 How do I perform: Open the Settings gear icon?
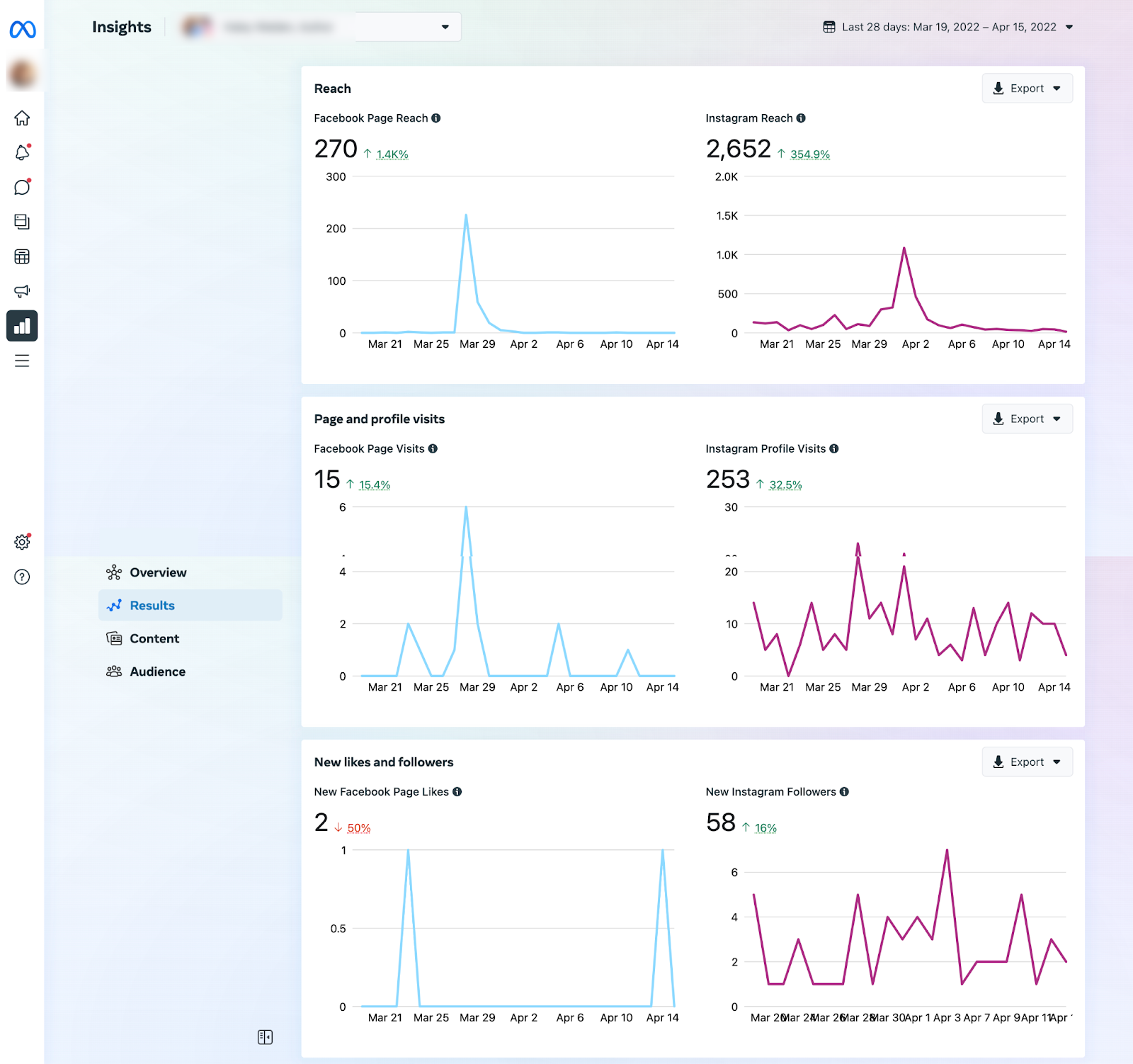(x=22, y=542)
